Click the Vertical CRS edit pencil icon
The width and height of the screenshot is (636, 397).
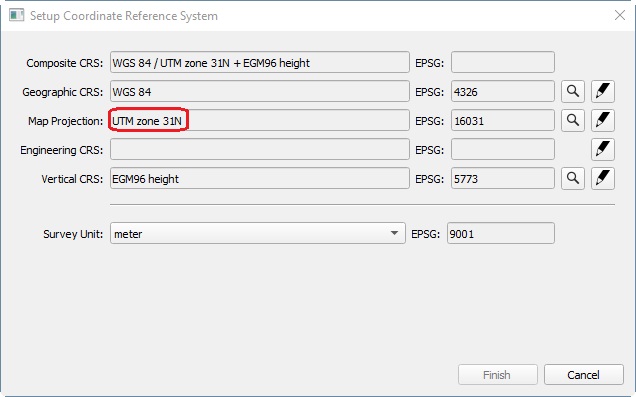603,178
